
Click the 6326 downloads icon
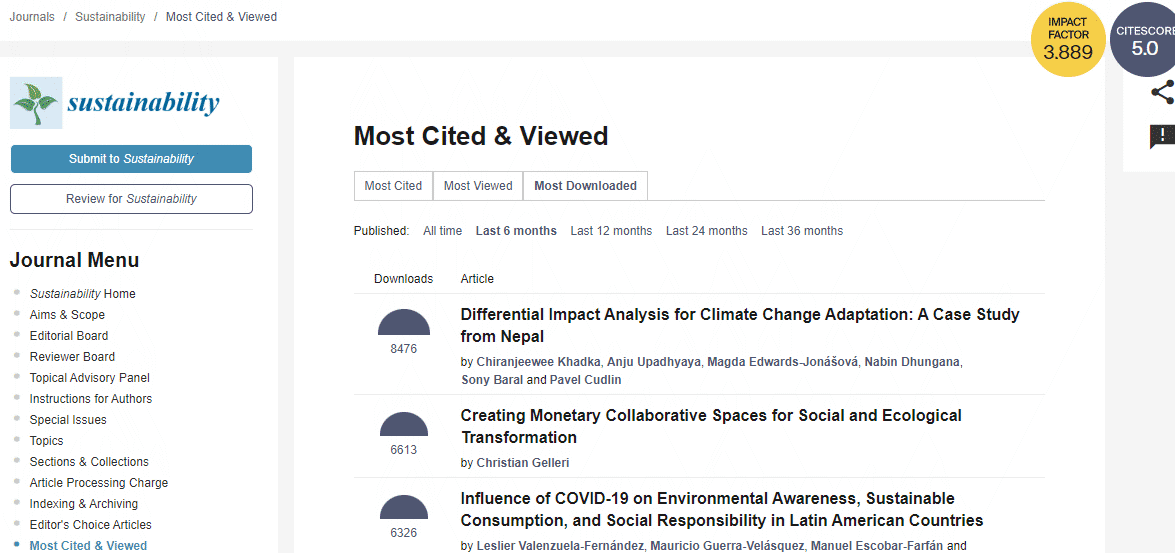click(x=404, y=507)
